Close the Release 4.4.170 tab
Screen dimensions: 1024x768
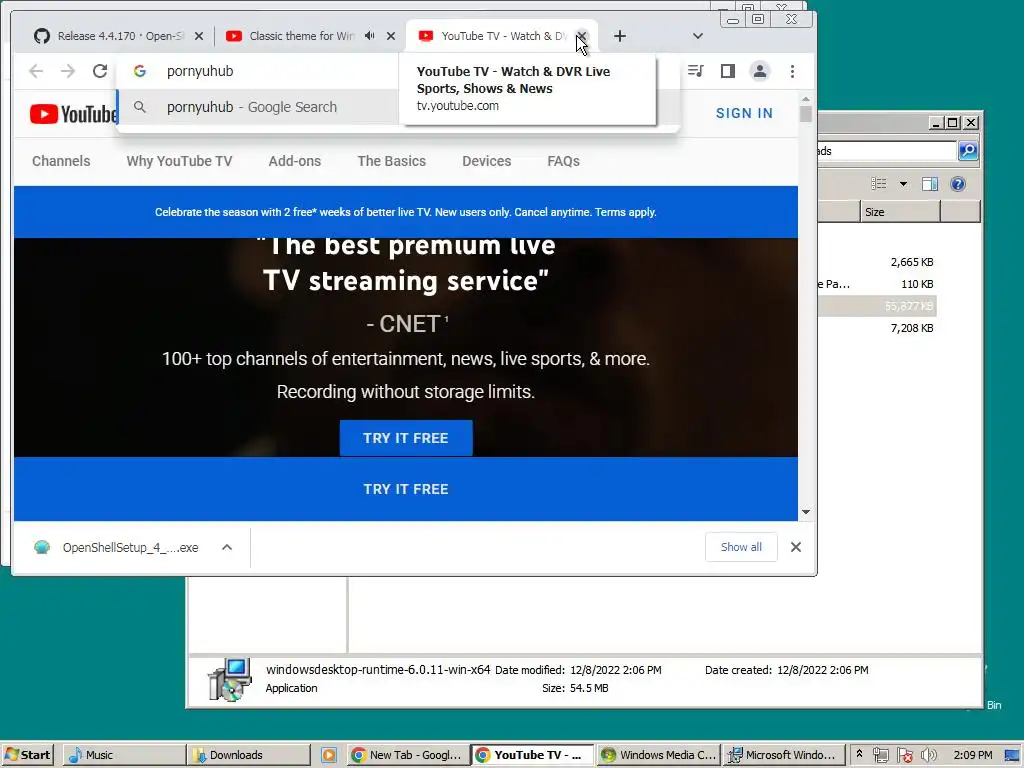pyautogui.click(x=199, y=36)
